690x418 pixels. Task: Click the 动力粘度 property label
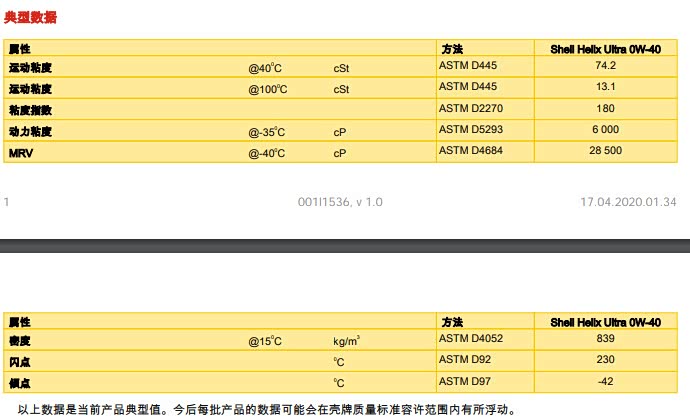pos(30,132)
